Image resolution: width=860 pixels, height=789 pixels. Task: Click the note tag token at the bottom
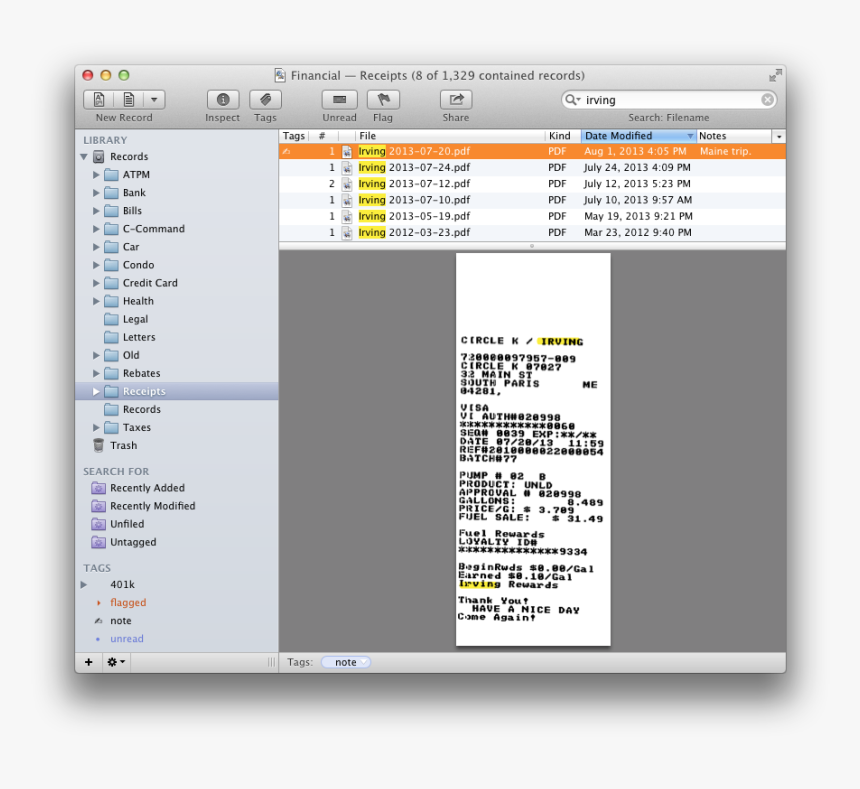pos(345,662)
